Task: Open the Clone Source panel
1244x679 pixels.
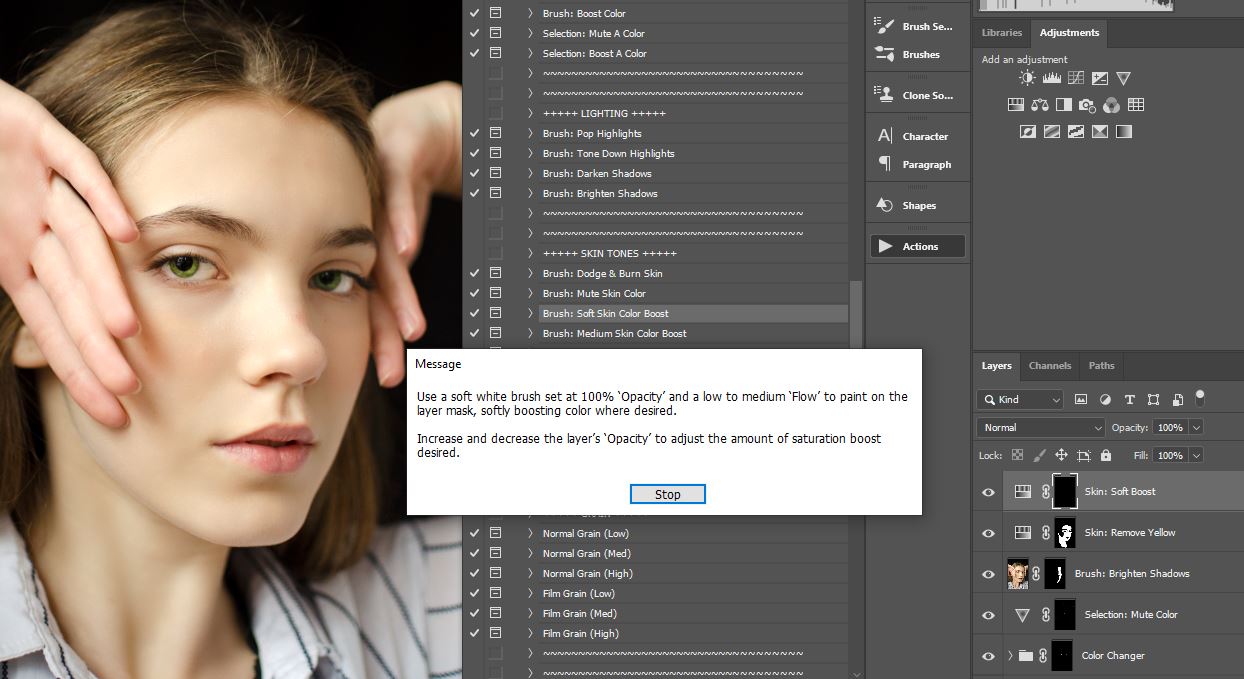Action: (918, 95)
